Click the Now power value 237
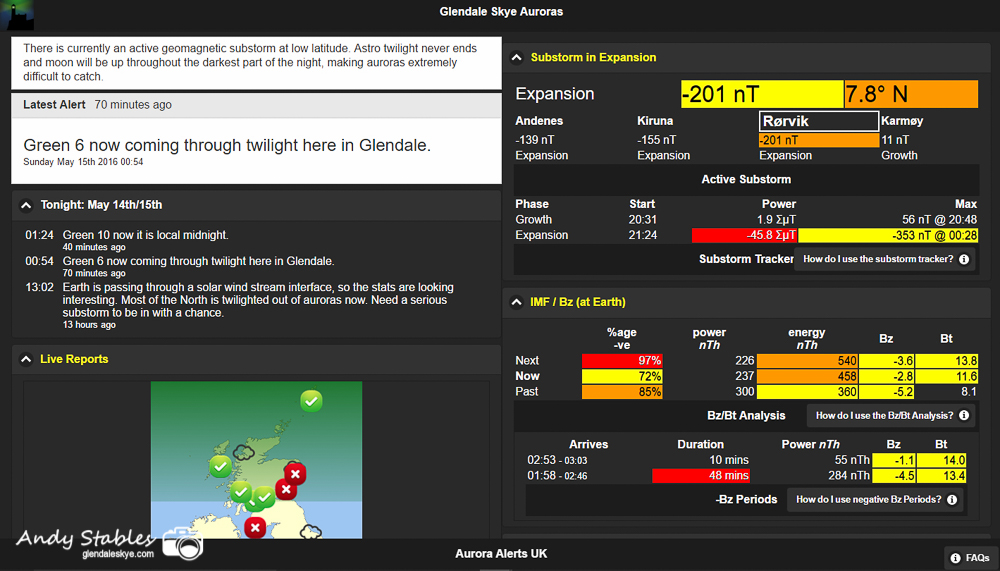Image resolution: width=1000 pixels, height=571 pixels. [x=744, y=376]
